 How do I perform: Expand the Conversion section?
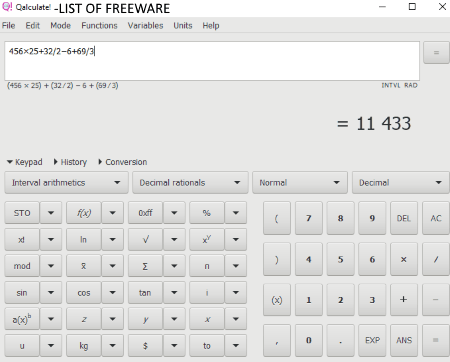click(x=123, y=162)
